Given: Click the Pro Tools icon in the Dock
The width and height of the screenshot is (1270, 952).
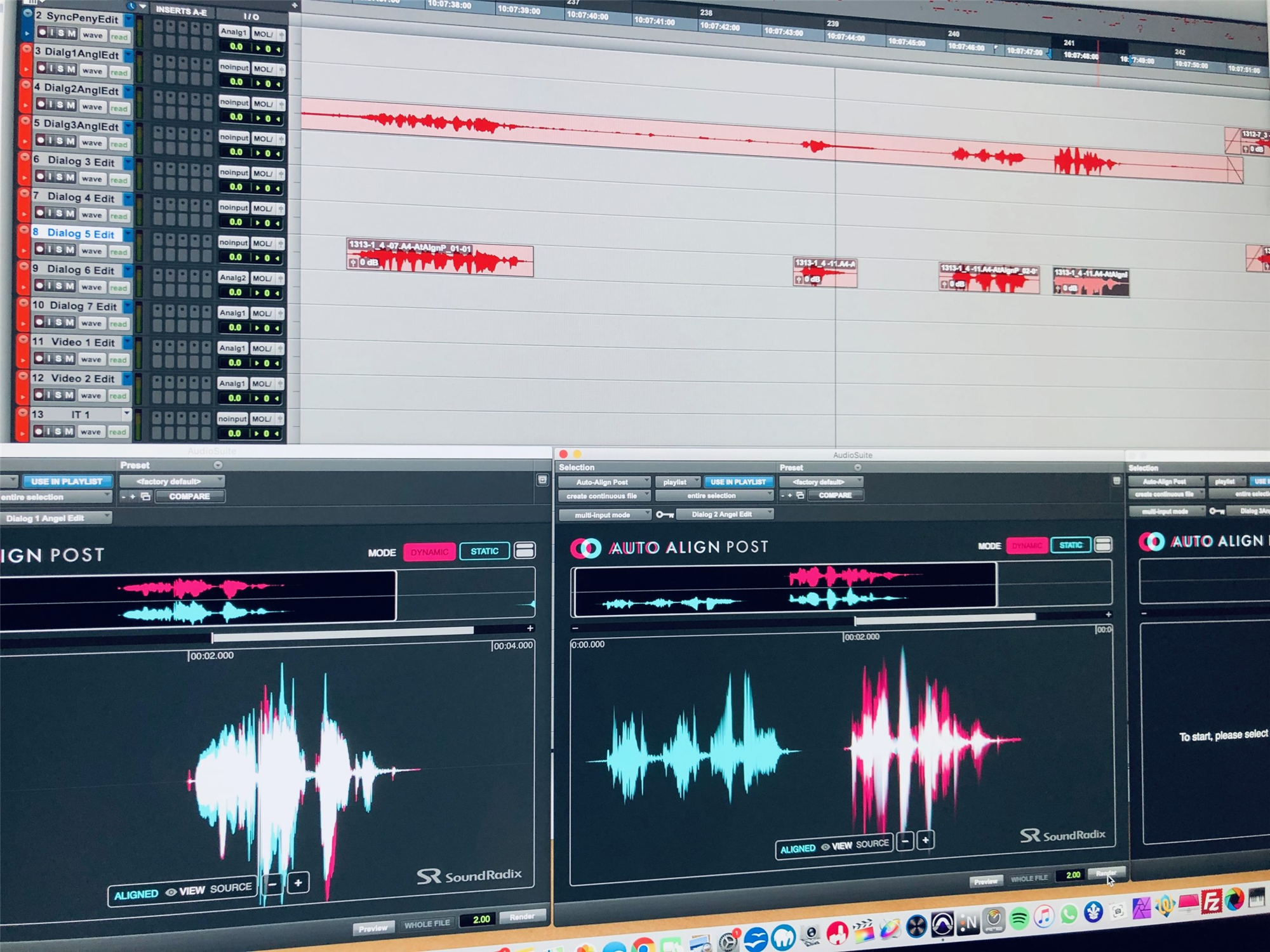Looking at the screenshot, I should point(942,925).
